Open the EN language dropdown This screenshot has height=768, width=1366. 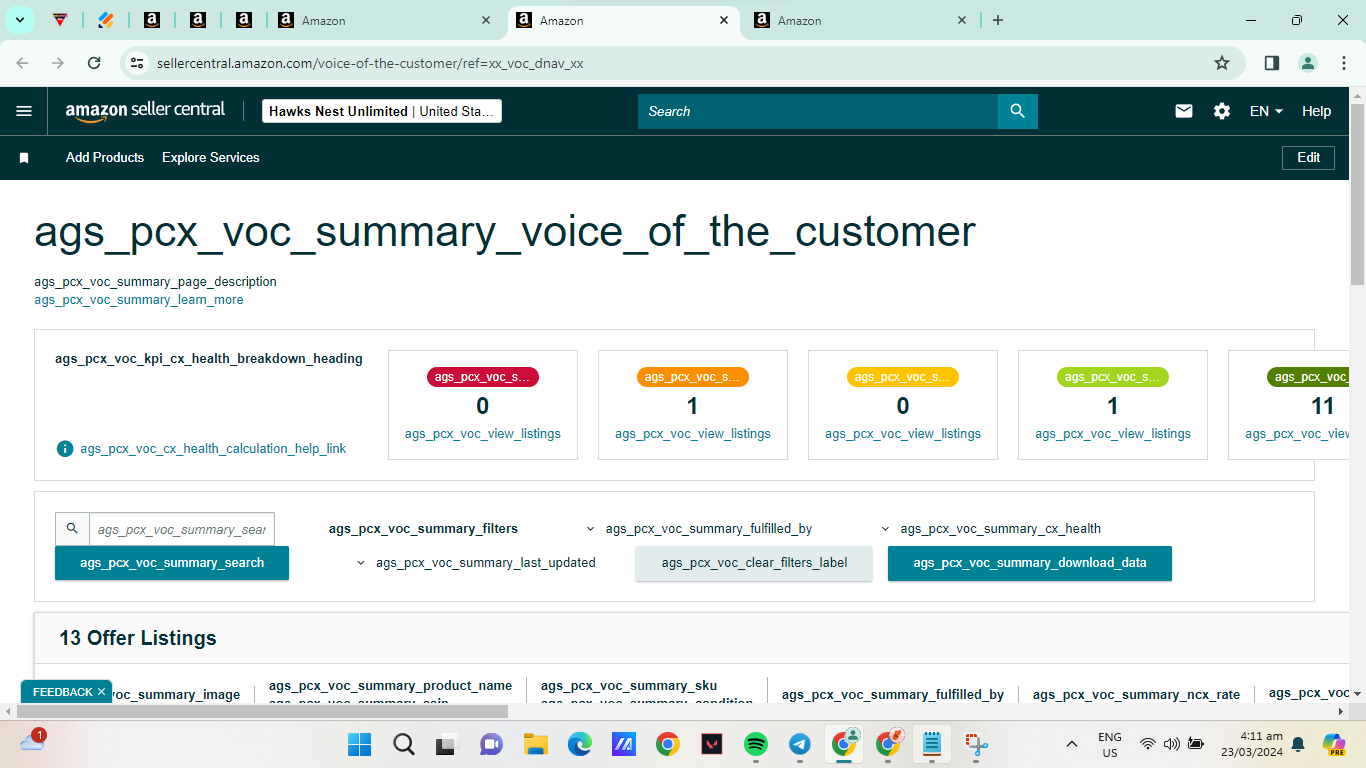(x=1266, y=111)
